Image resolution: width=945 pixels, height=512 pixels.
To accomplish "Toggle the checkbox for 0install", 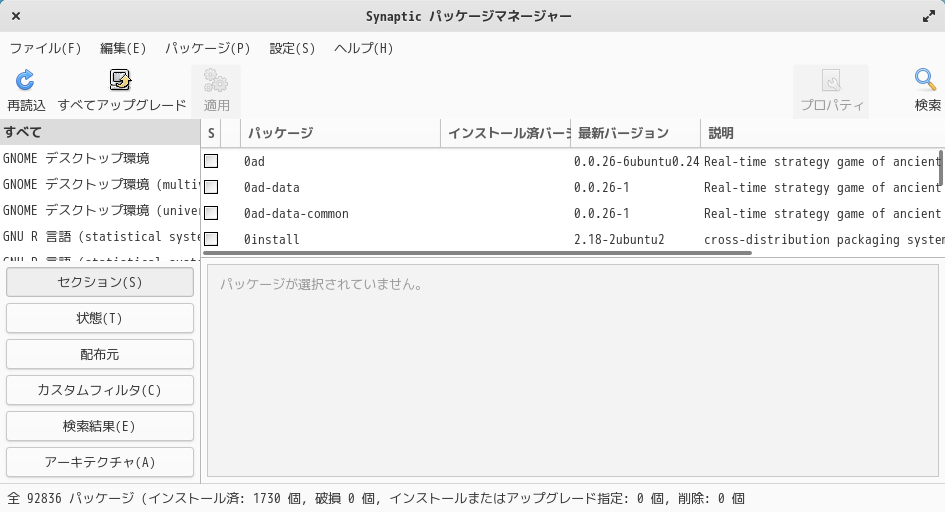I will coord(211,239).
